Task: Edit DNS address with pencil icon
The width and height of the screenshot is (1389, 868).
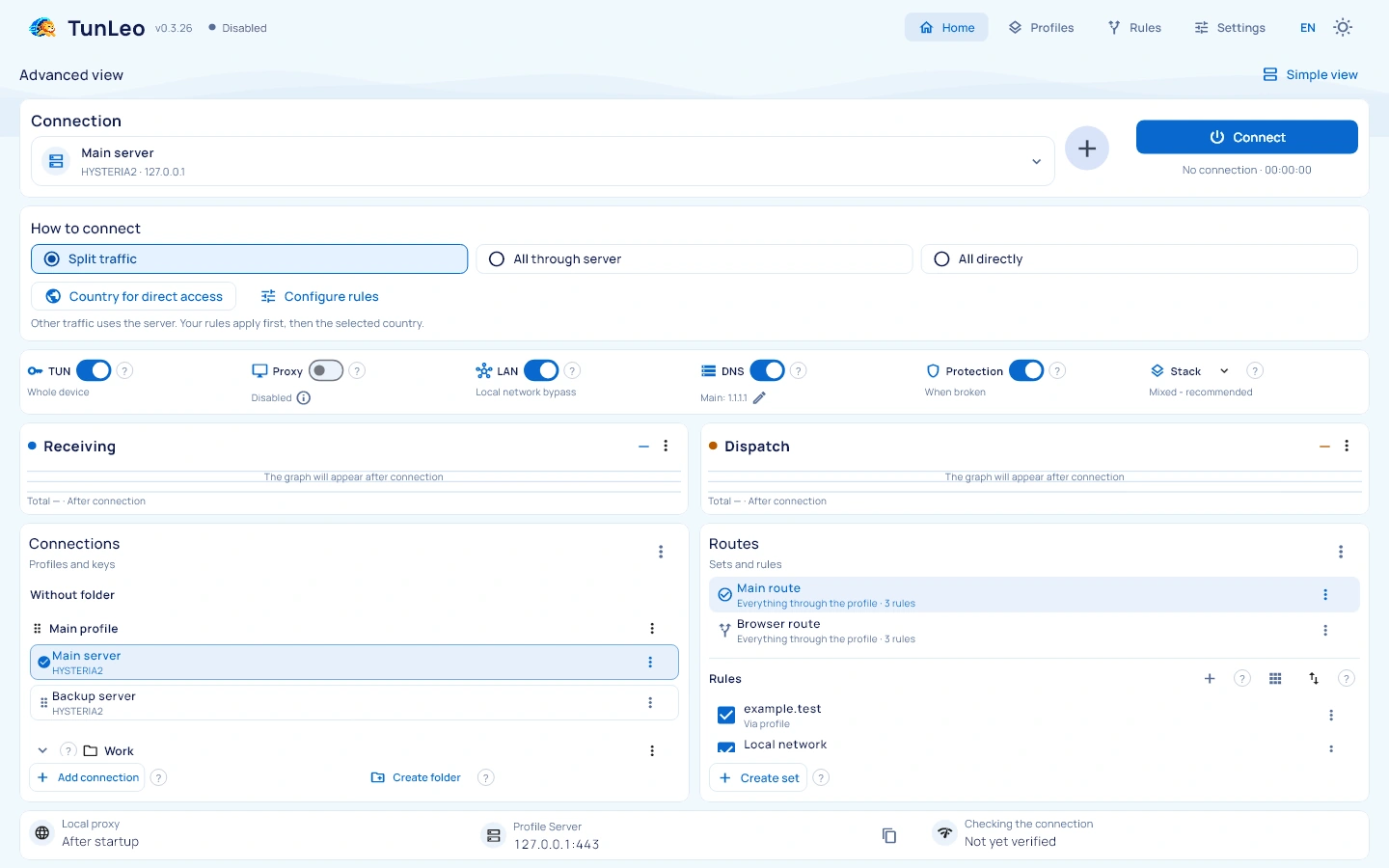Action: (759, 397)
